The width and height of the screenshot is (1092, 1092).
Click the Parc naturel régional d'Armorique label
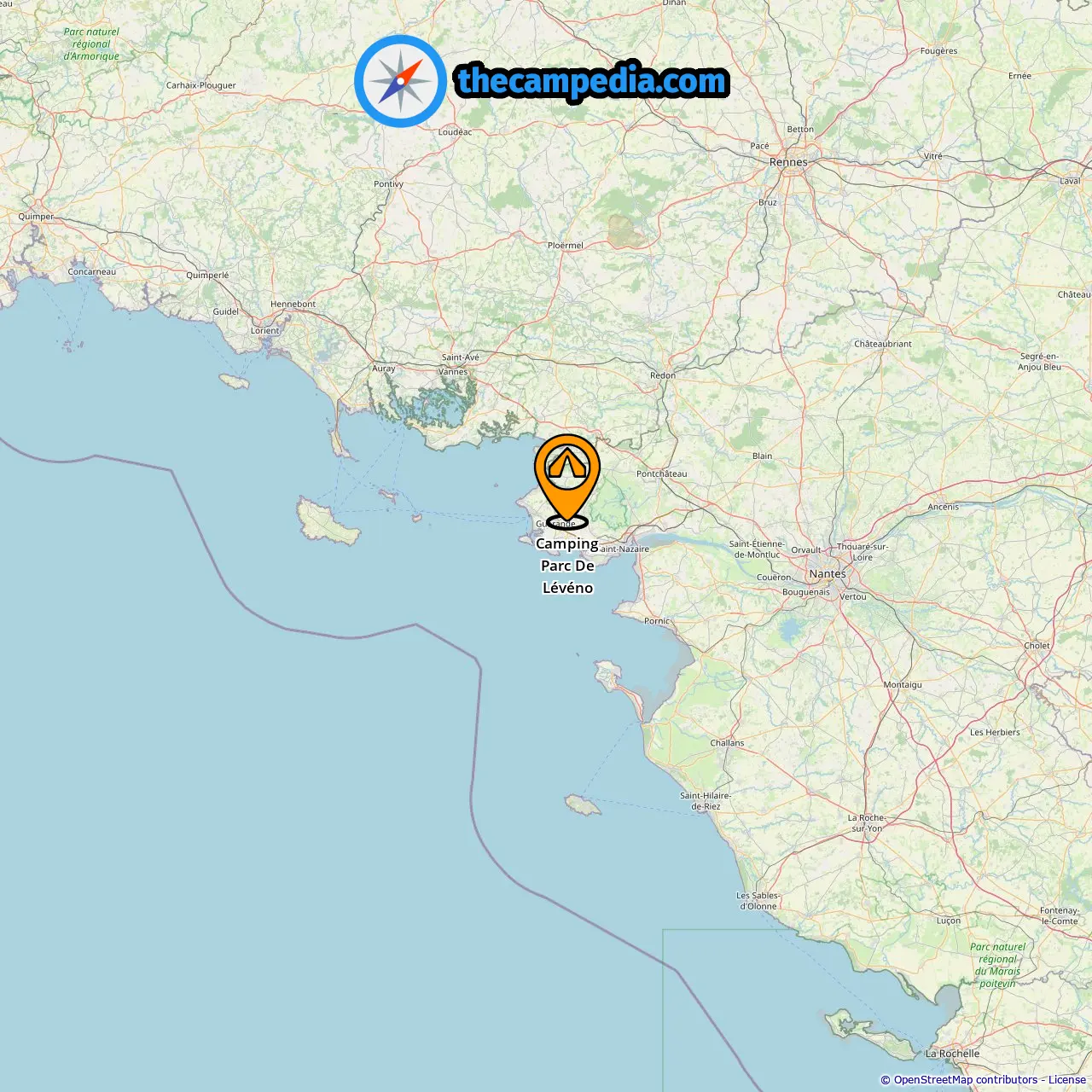91,44
